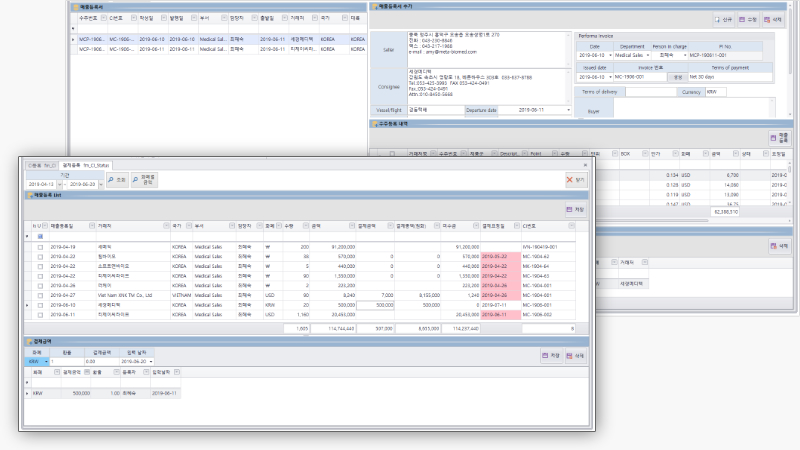Check the row with CI MC-1904-62
This screenshot has height=450, width=800.
40,257
